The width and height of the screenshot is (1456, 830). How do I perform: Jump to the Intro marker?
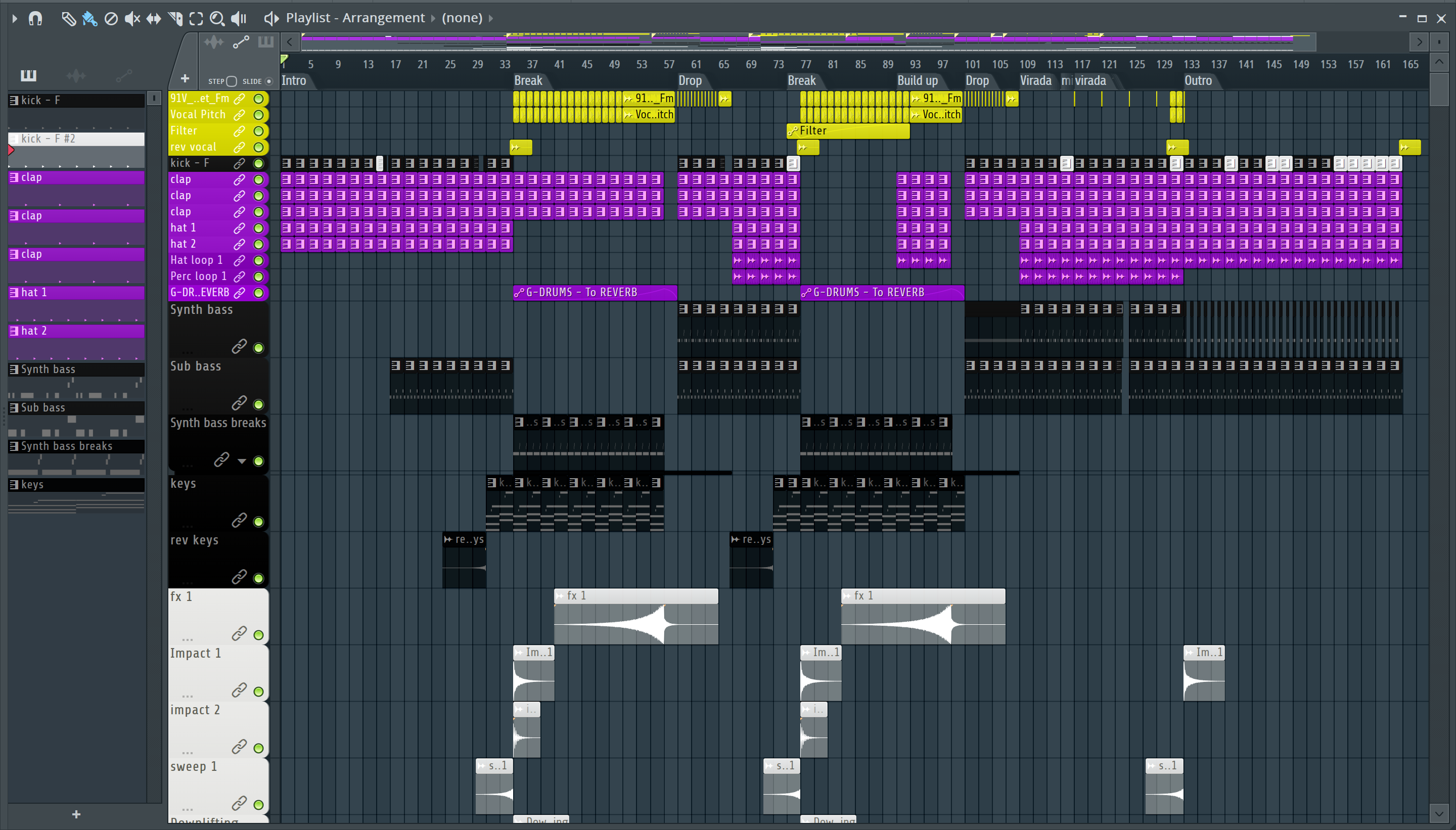pos(294,80)
